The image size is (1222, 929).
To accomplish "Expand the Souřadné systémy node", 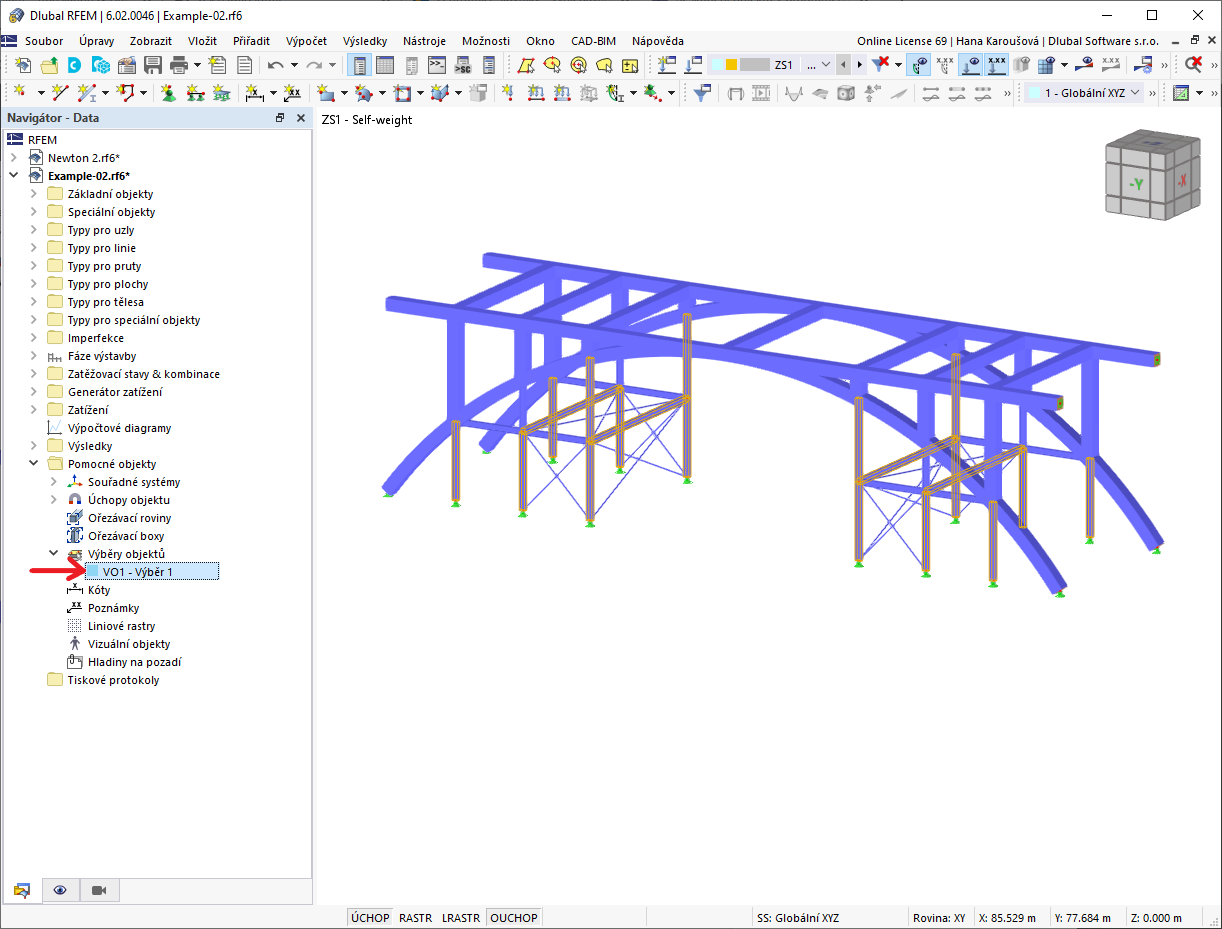I will (54, 482).
